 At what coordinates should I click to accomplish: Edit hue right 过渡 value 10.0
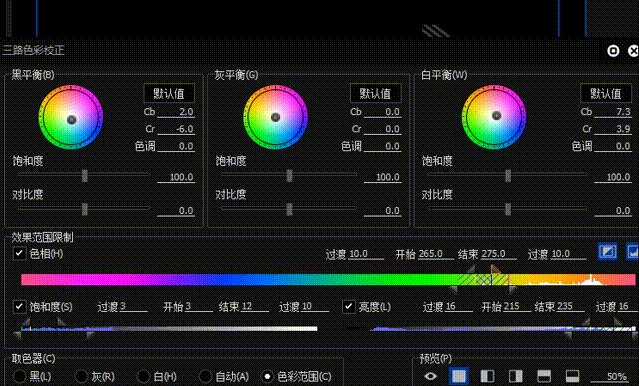[568, 254]
